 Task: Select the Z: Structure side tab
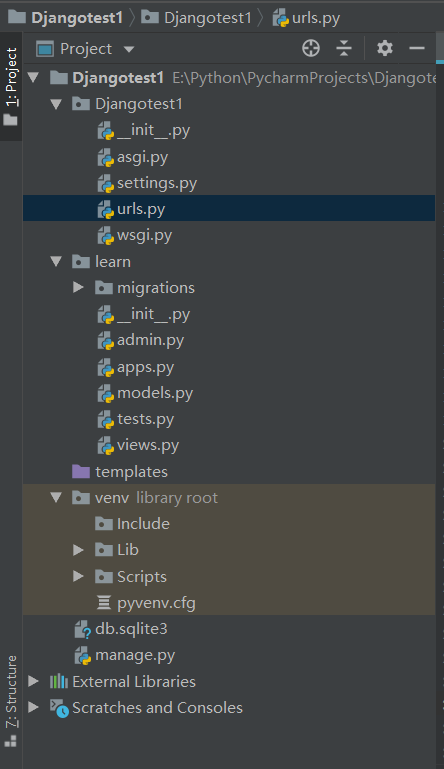click(x=11, y=700)
